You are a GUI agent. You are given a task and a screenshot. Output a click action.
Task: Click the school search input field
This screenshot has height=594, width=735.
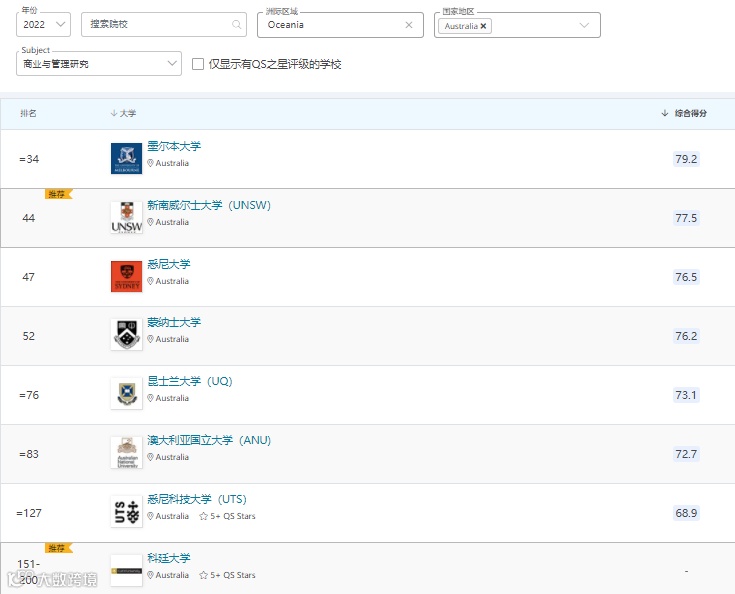[x=164, y=24]
